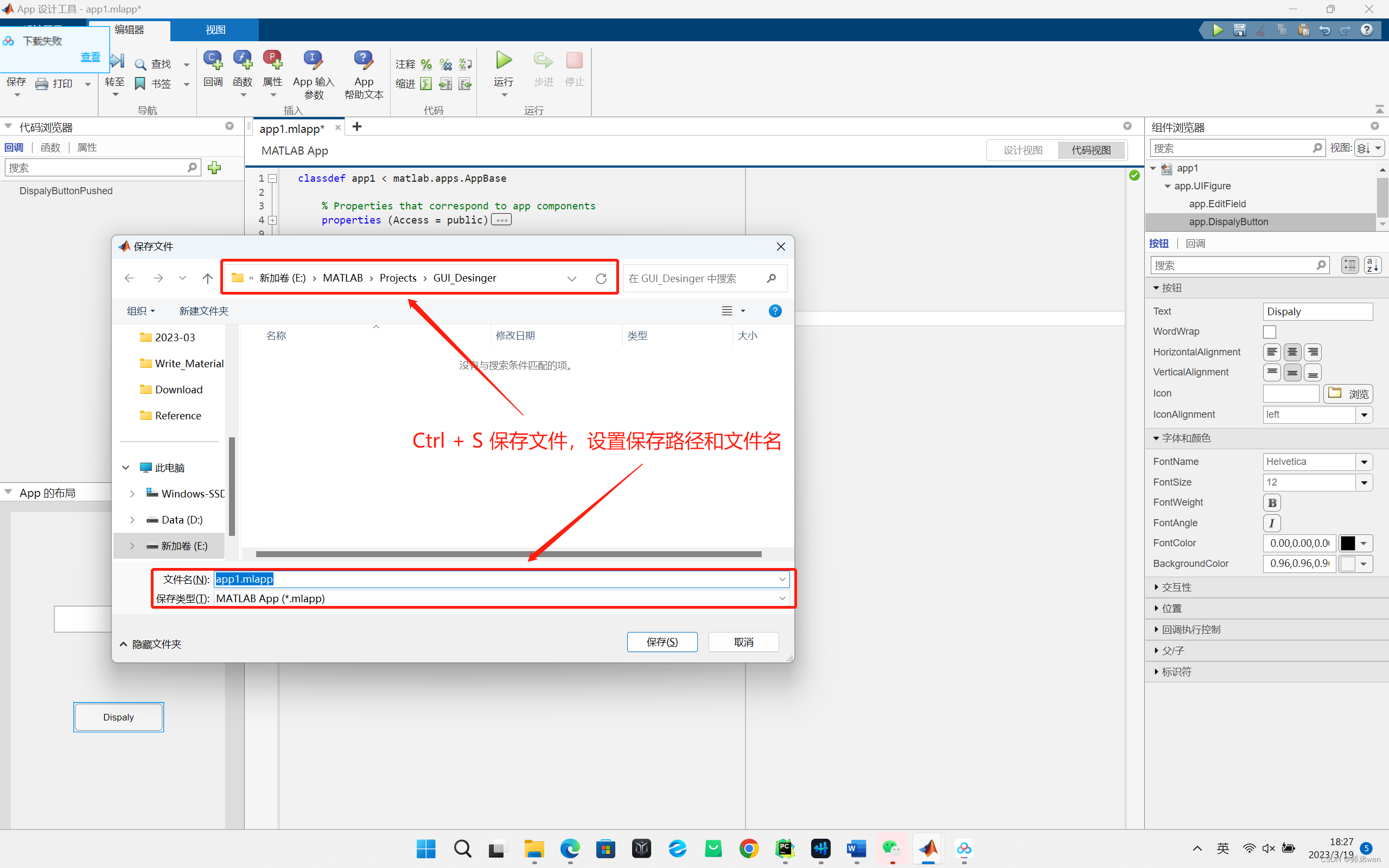The width and height of the screenshot is (1389, 868).
Task: Toggle the WordWrap checkbox
Action: click(x=1269, y=331)
